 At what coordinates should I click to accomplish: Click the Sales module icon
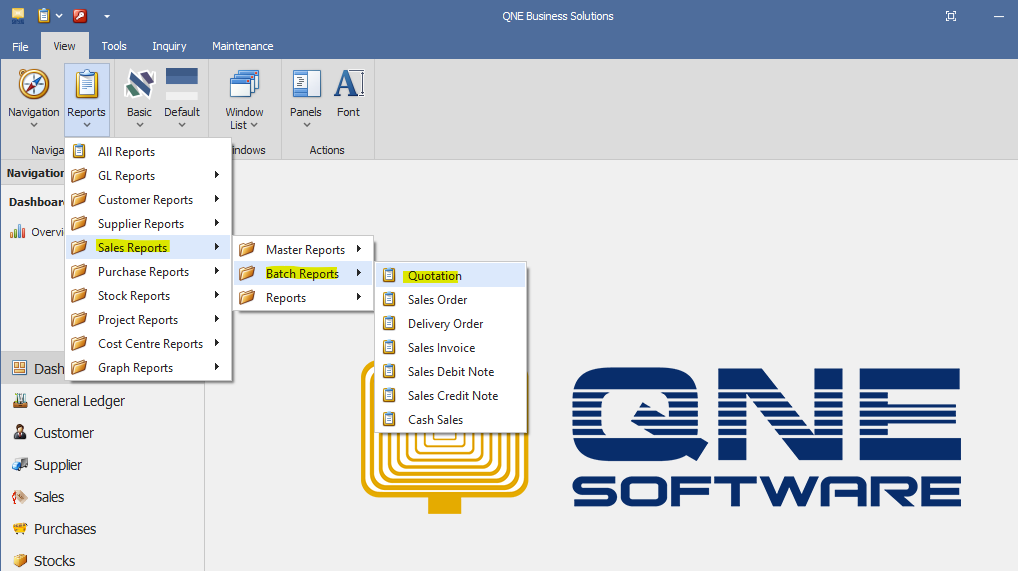pyautogui.click(x=20, y=497)
